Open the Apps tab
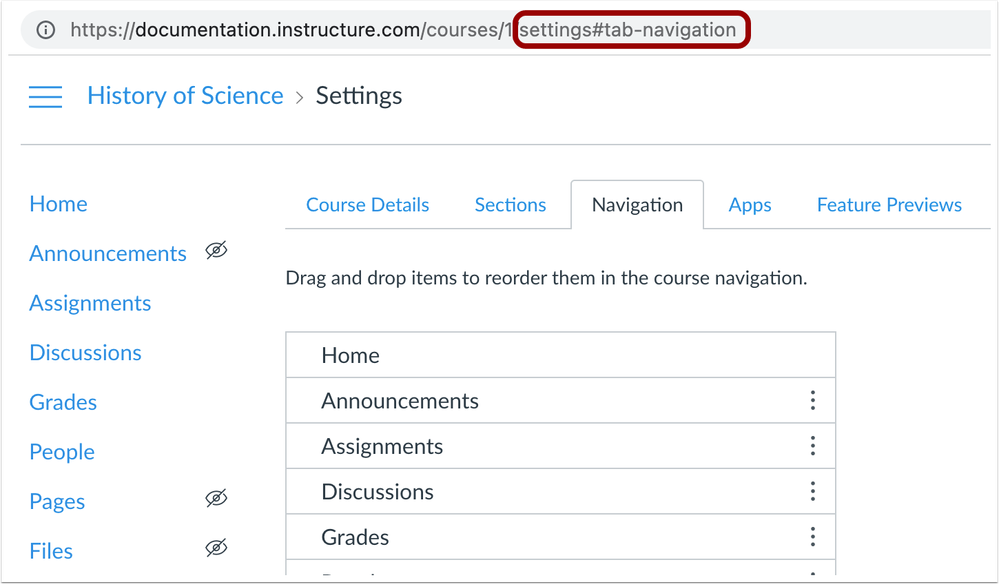 pos(750,205)
